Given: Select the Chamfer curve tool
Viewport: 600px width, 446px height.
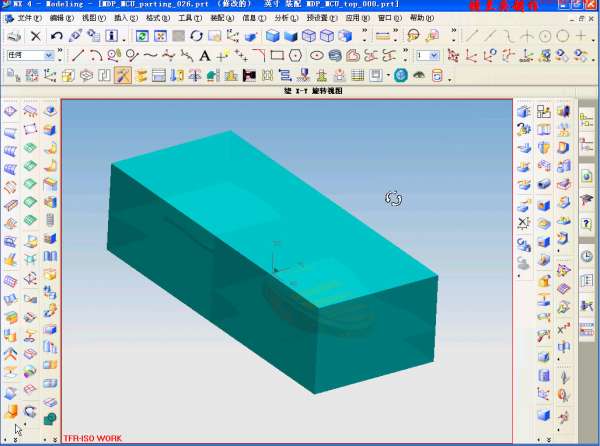Looking at the screenshot, I should tap(259, 55).
